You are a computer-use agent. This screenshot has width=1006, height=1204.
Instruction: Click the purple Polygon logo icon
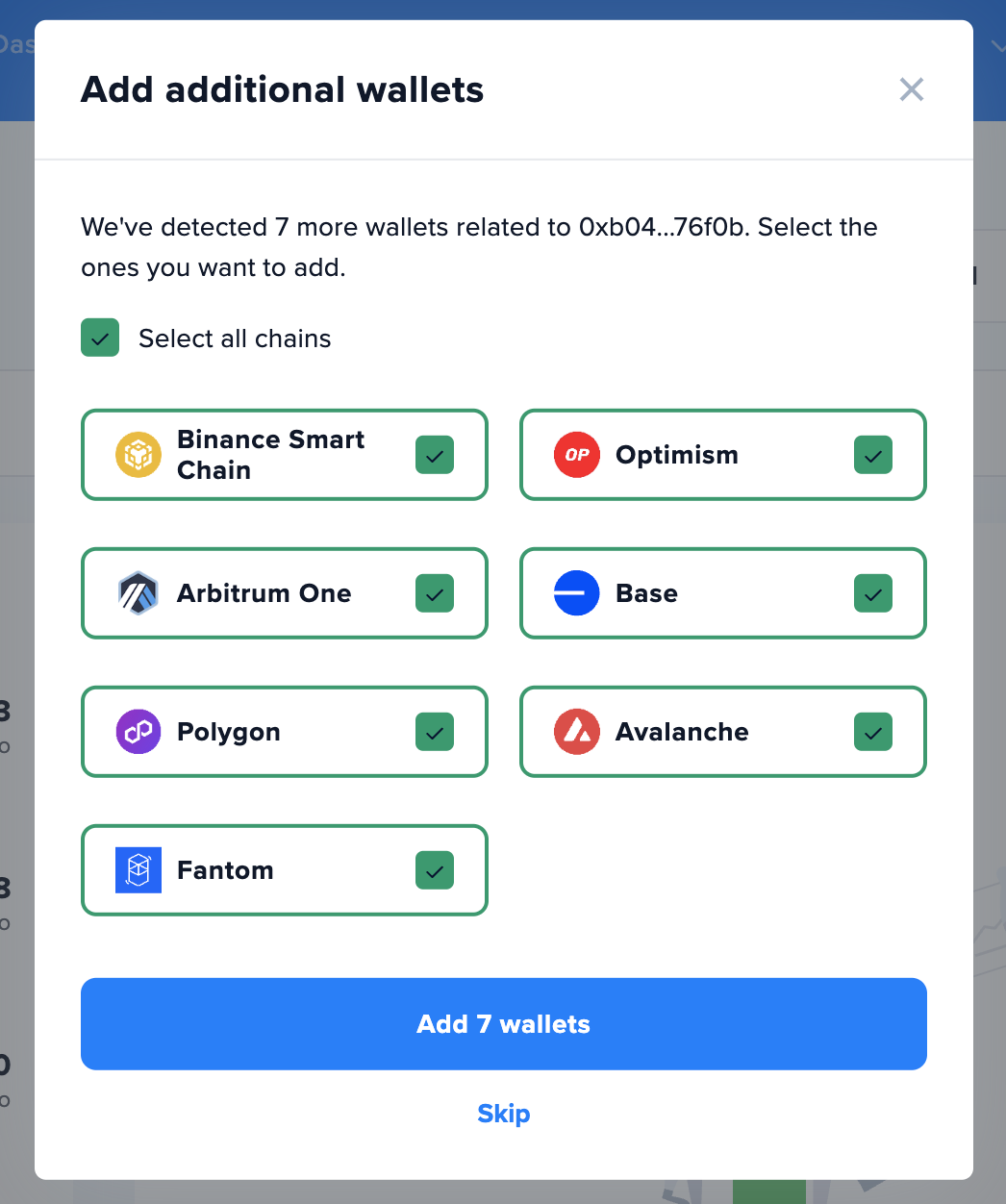pos(138,732)
